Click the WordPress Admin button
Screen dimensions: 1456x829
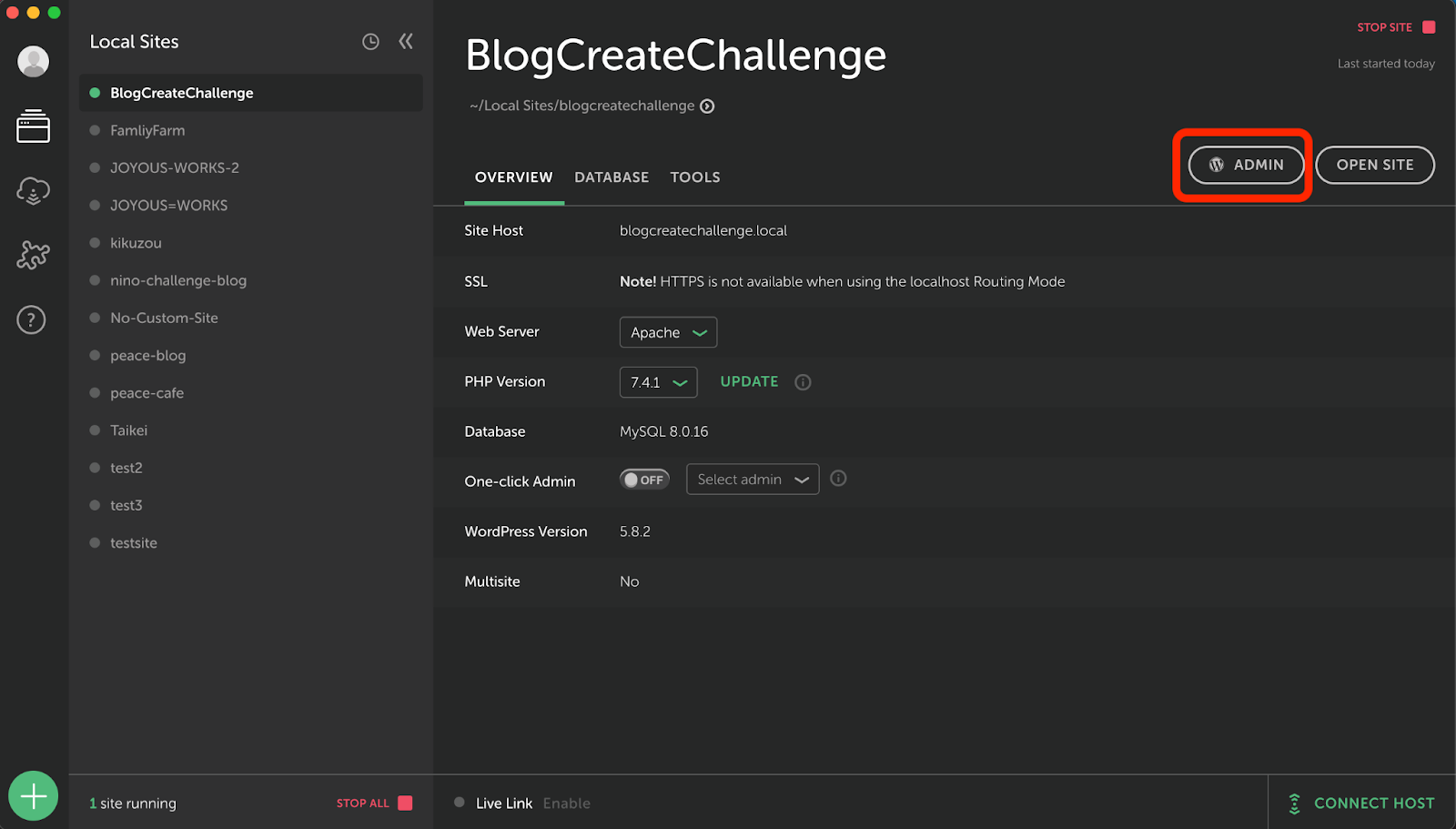point(1246,165)
